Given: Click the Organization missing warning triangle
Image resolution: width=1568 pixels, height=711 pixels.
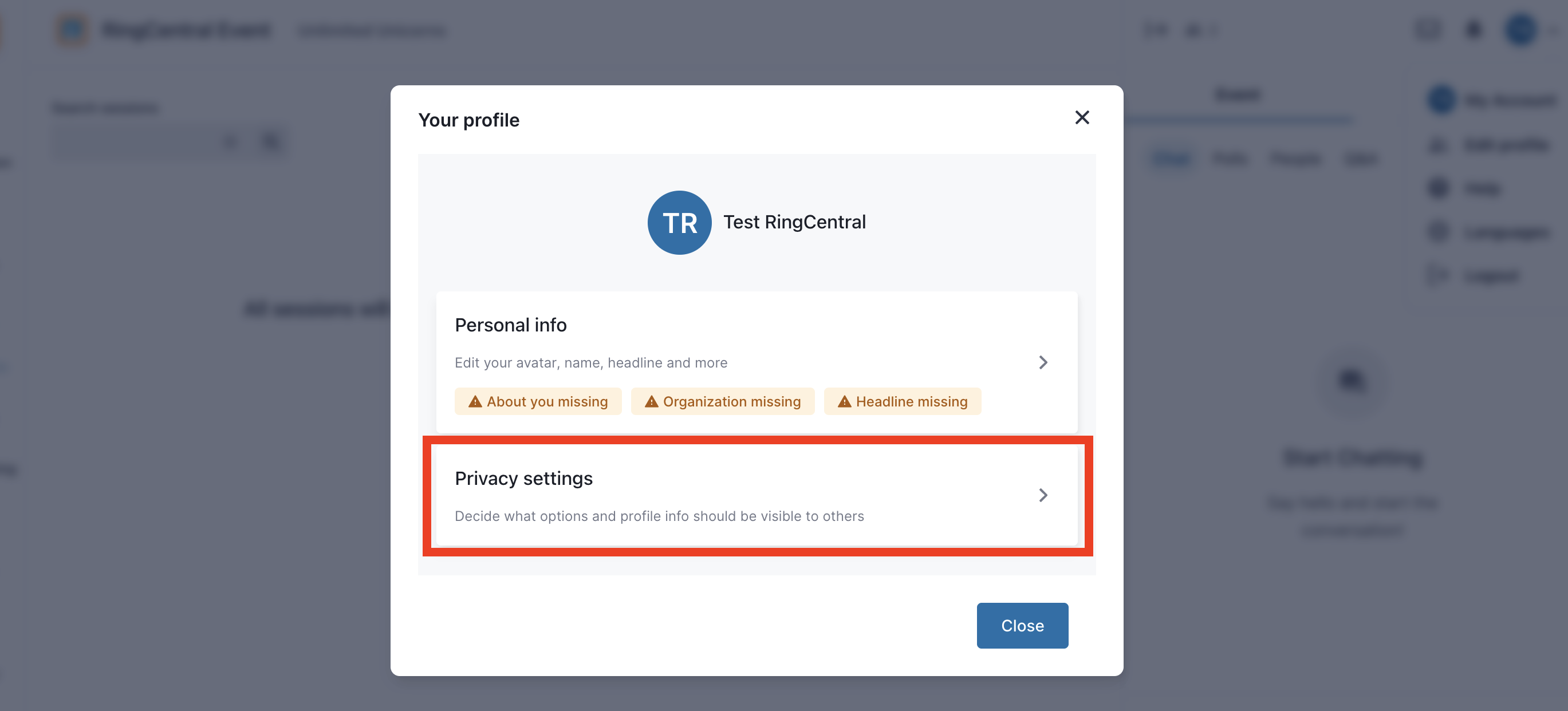Looking at the screenshot, I should pos(651,401).
